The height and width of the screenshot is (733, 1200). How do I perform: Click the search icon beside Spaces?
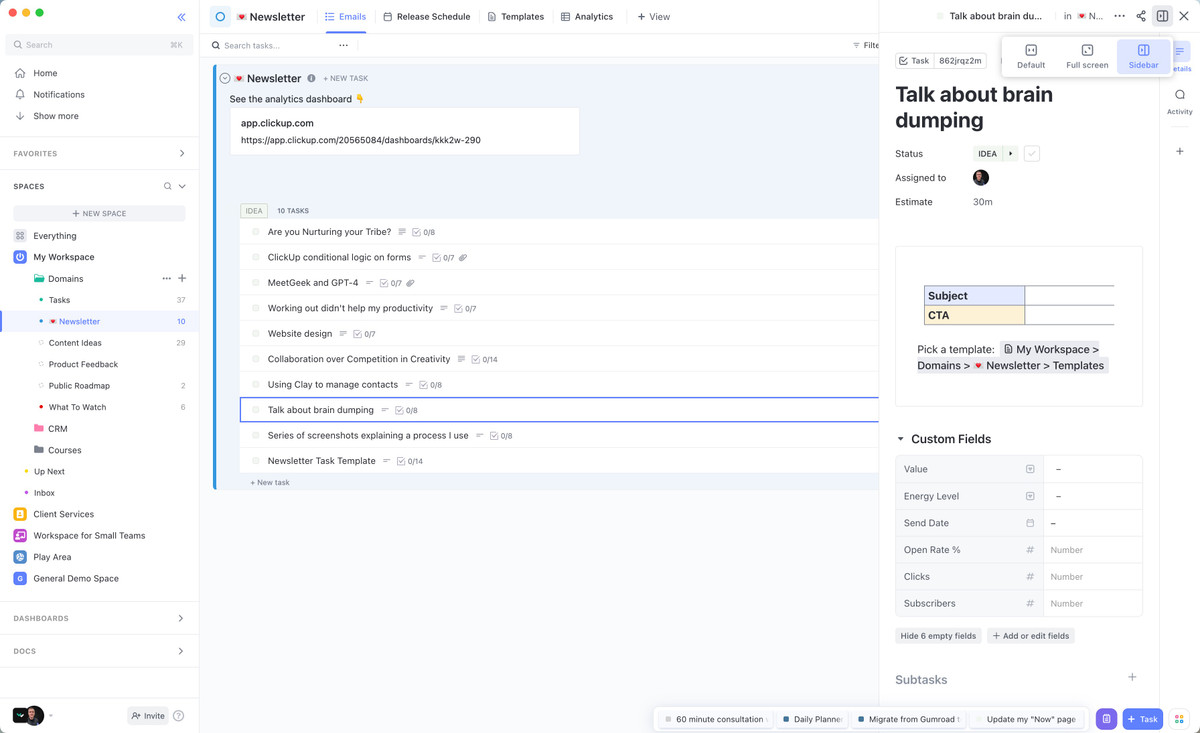click(167, 187)
